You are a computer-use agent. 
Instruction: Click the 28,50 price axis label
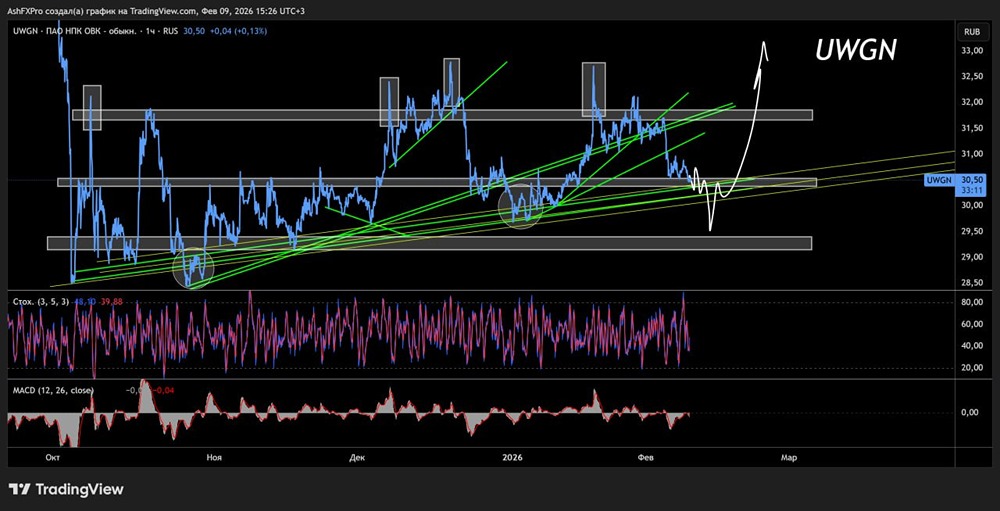coord(971,283)
